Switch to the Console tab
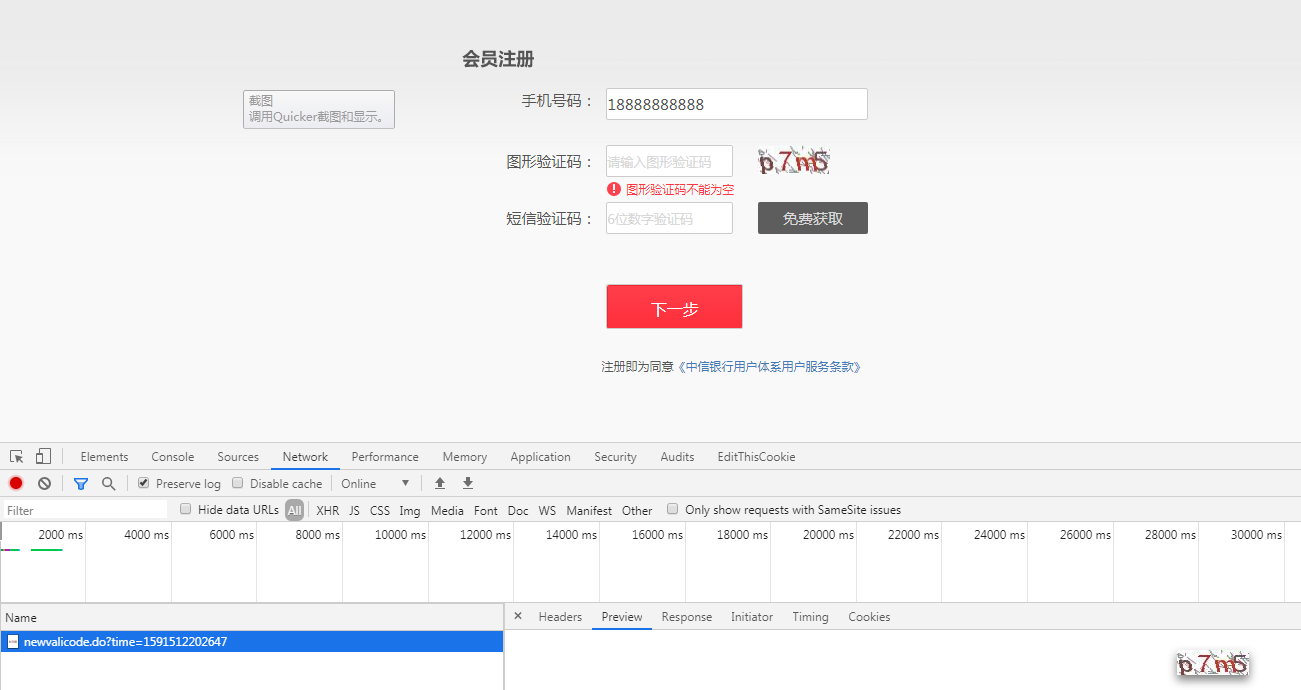 pos(173,457)
